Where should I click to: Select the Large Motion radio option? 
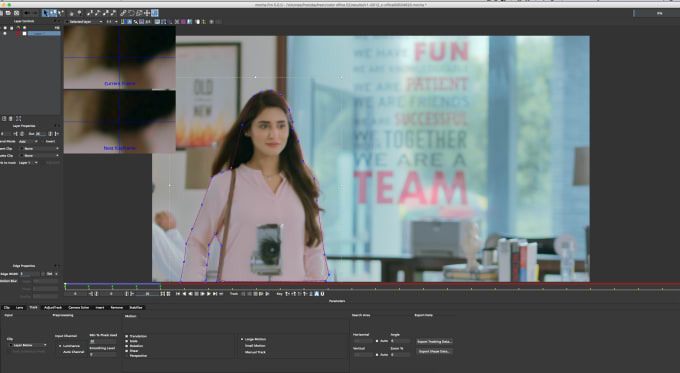242,339
